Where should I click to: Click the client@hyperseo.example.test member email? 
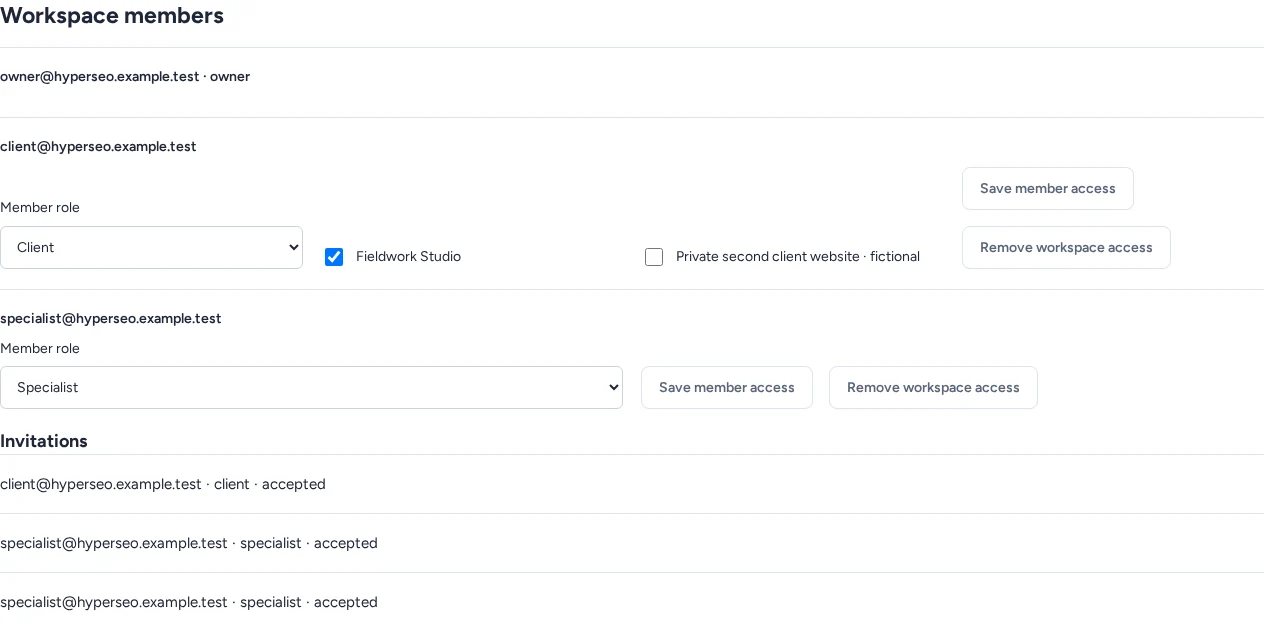pos(98,146)
